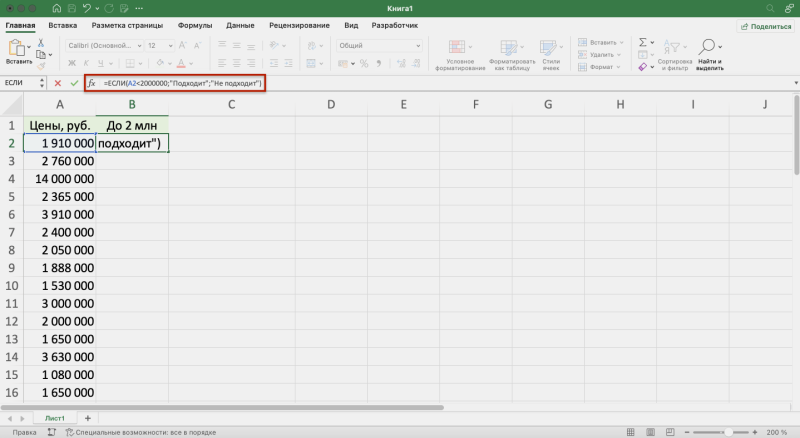Switch to Page Layout view in status bar
The width and height of the screenshot is (800, 438).
651,432
